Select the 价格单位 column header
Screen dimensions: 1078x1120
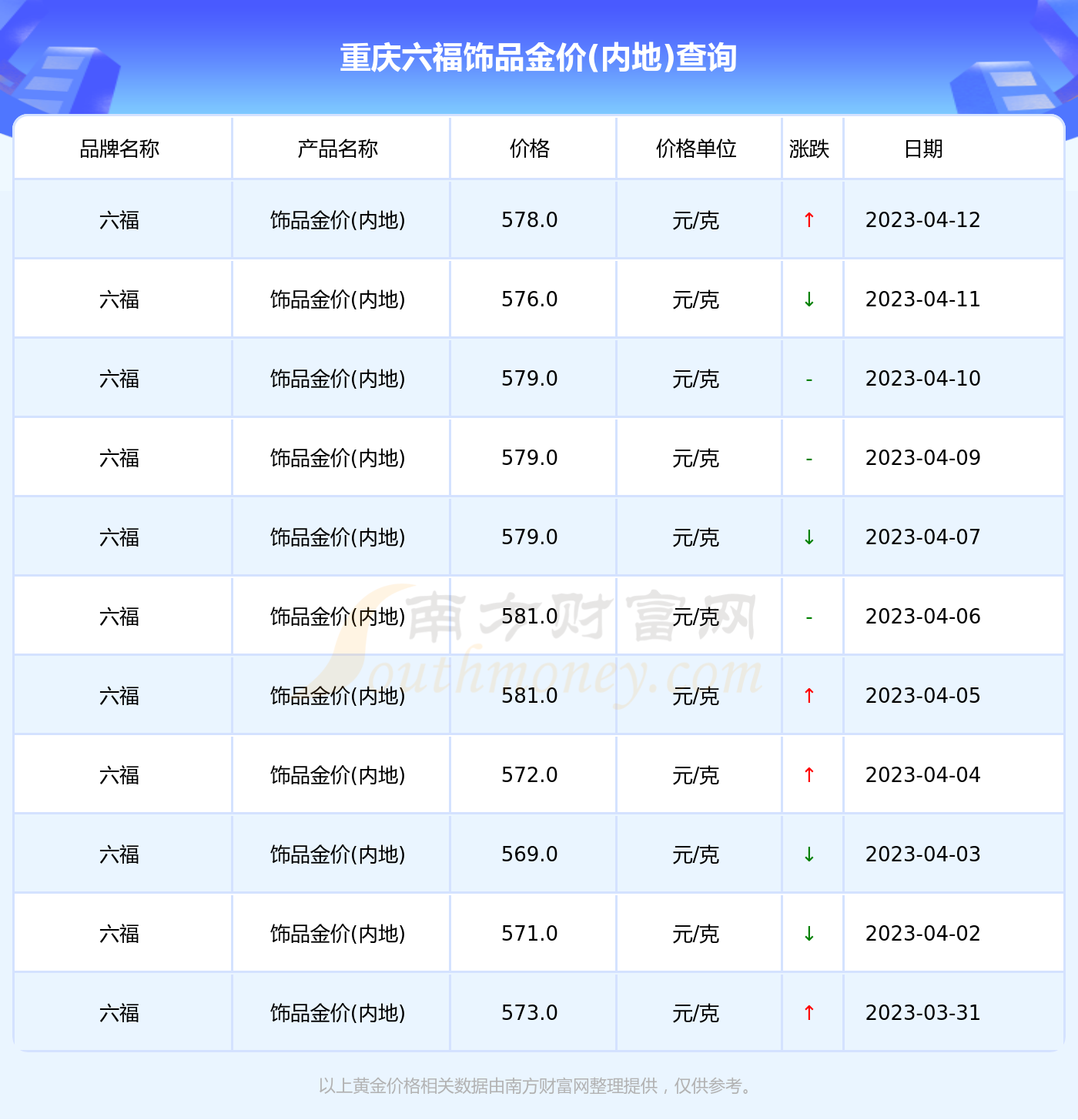pyautogui.click(x=696, y=149)
